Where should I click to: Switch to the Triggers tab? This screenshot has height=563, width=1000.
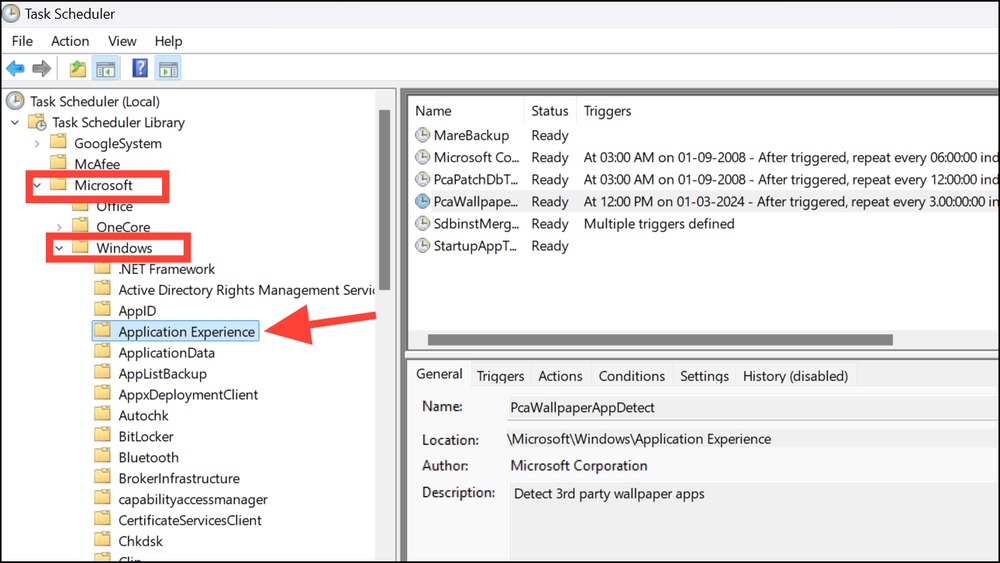pos(501,376)
